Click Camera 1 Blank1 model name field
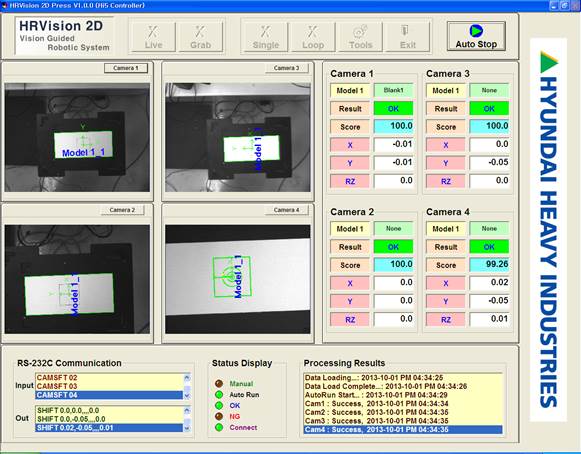The height and width of the screenshot is (454, 581). [393, 90]
